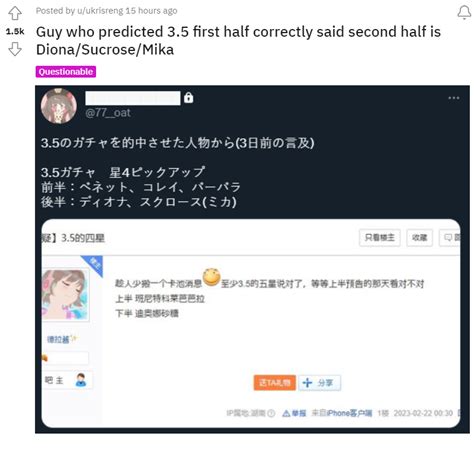Click the lock icon beside the redacted name
The image size is (474, 449).
(x=188, y=98)
